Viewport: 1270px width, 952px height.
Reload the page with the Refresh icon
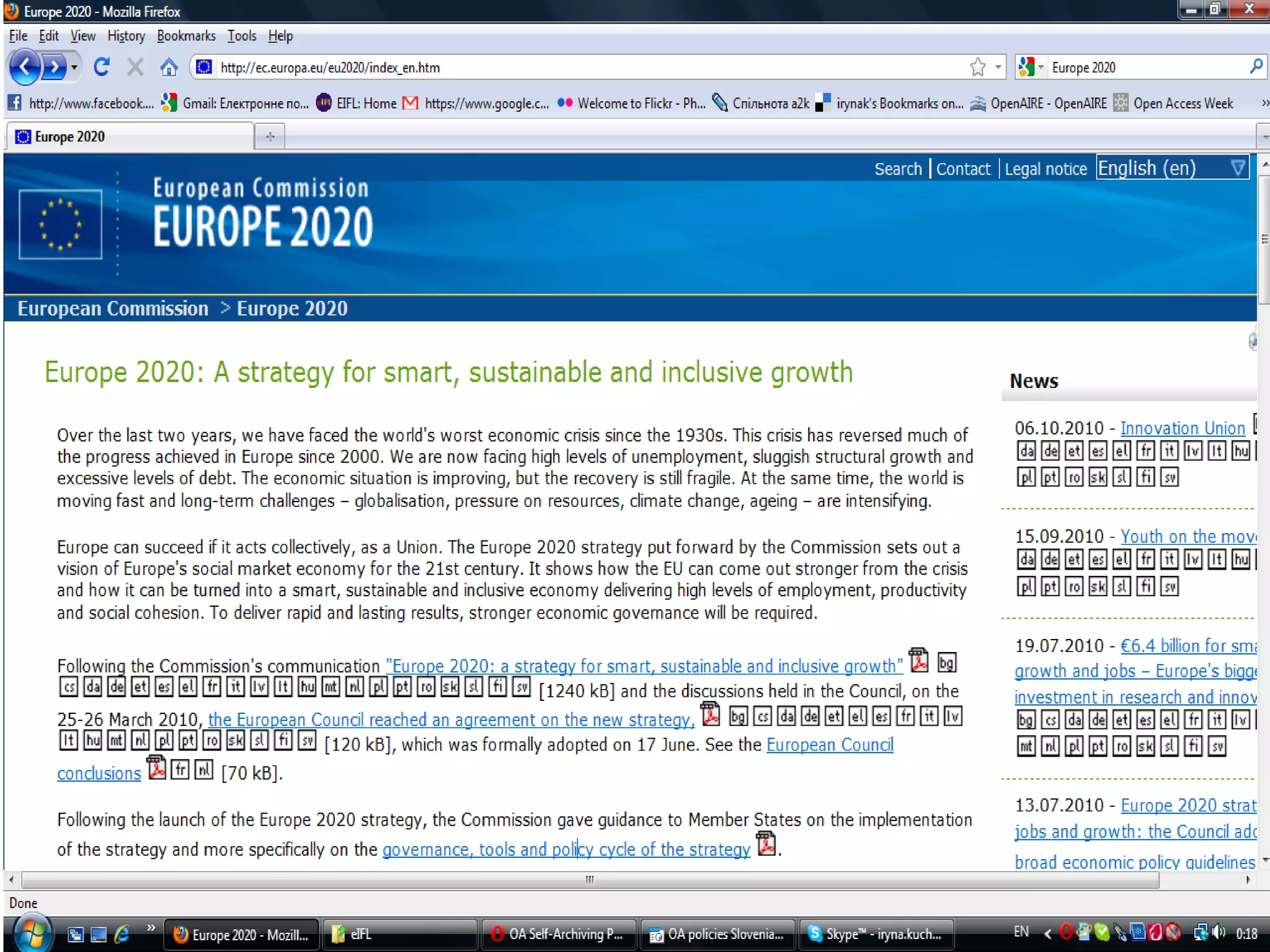point(102,67)
